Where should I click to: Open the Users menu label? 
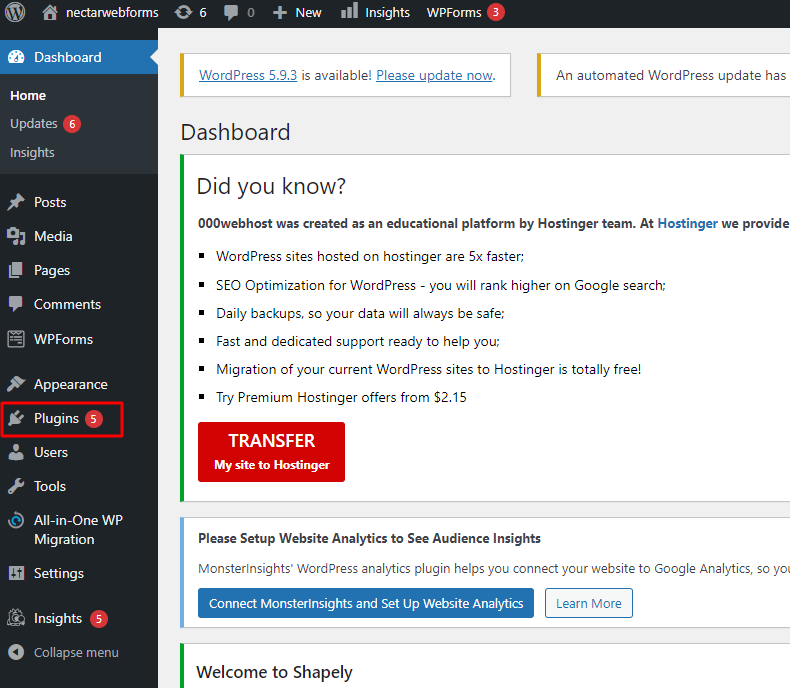(51, 452)
